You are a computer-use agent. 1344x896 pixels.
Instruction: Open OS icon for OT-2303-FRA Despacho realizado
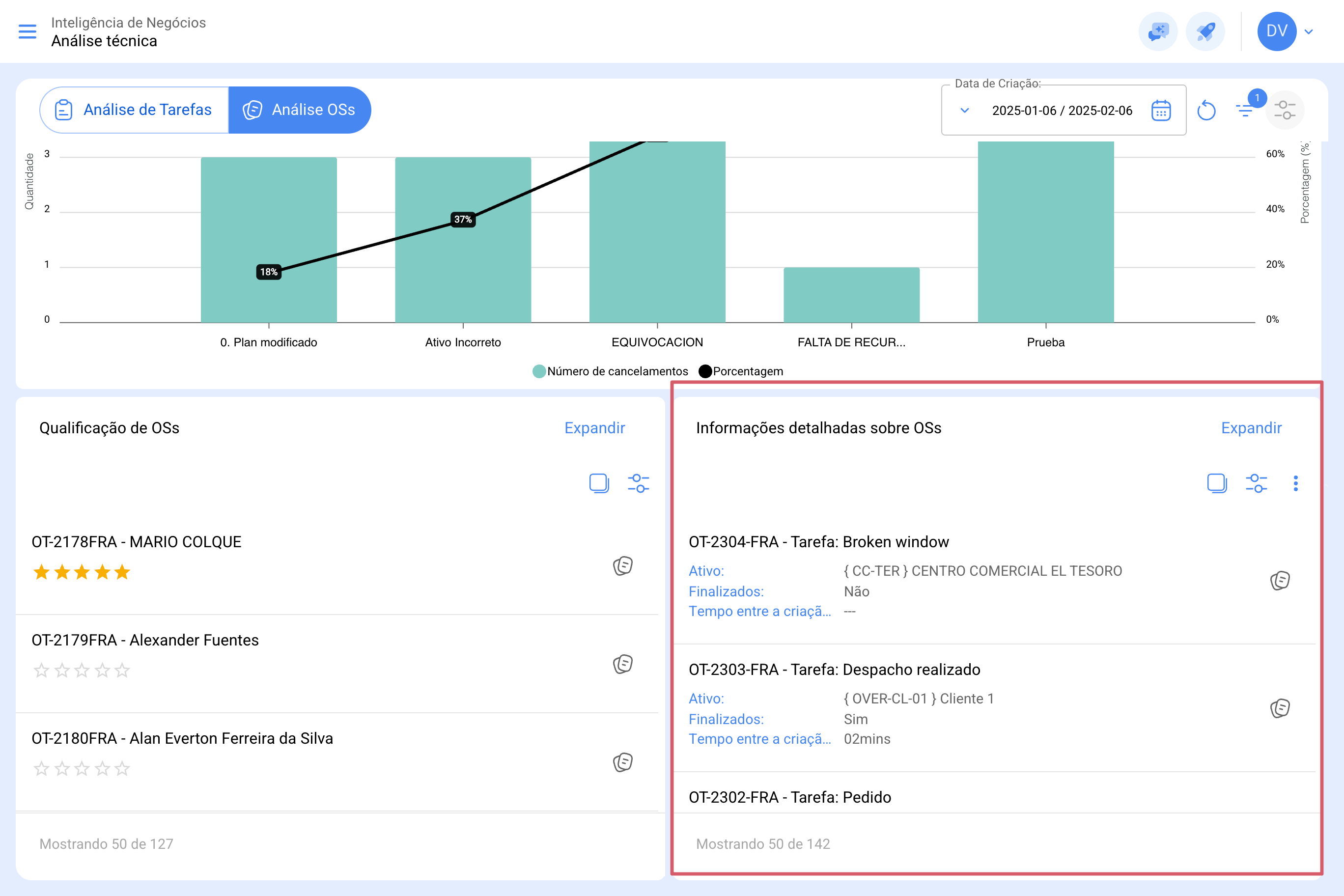[x=1280, y=708]
